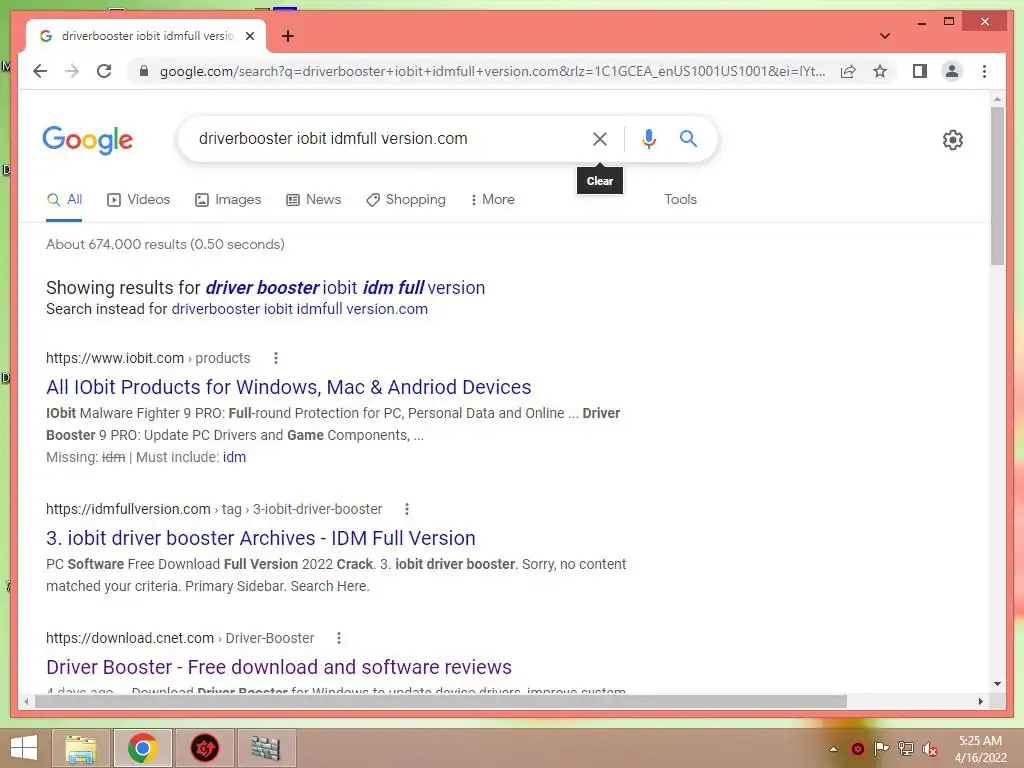Open Google quick settings gear

[953, 140]
